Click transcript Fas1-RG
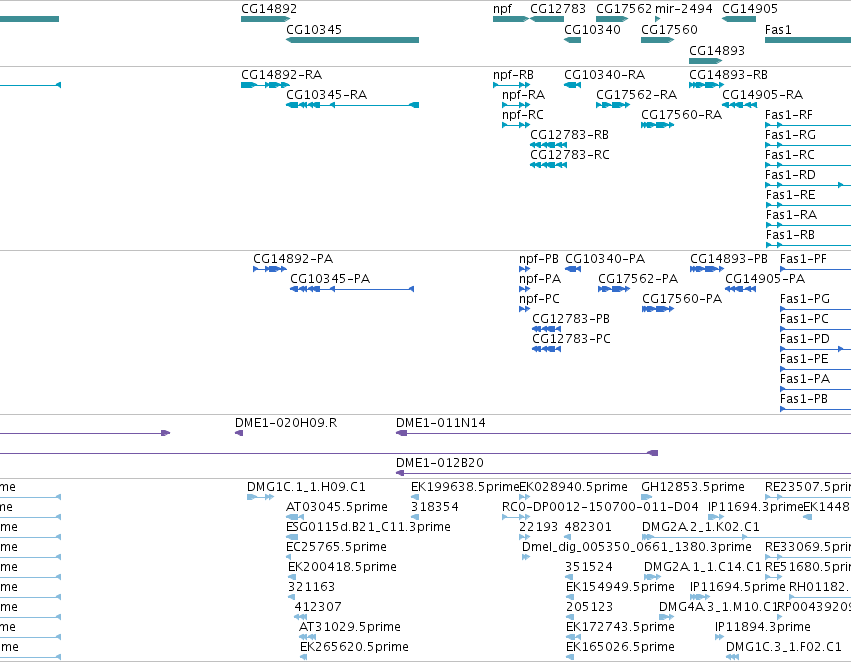This screenshot has width=851, height=662. [790, 135]
